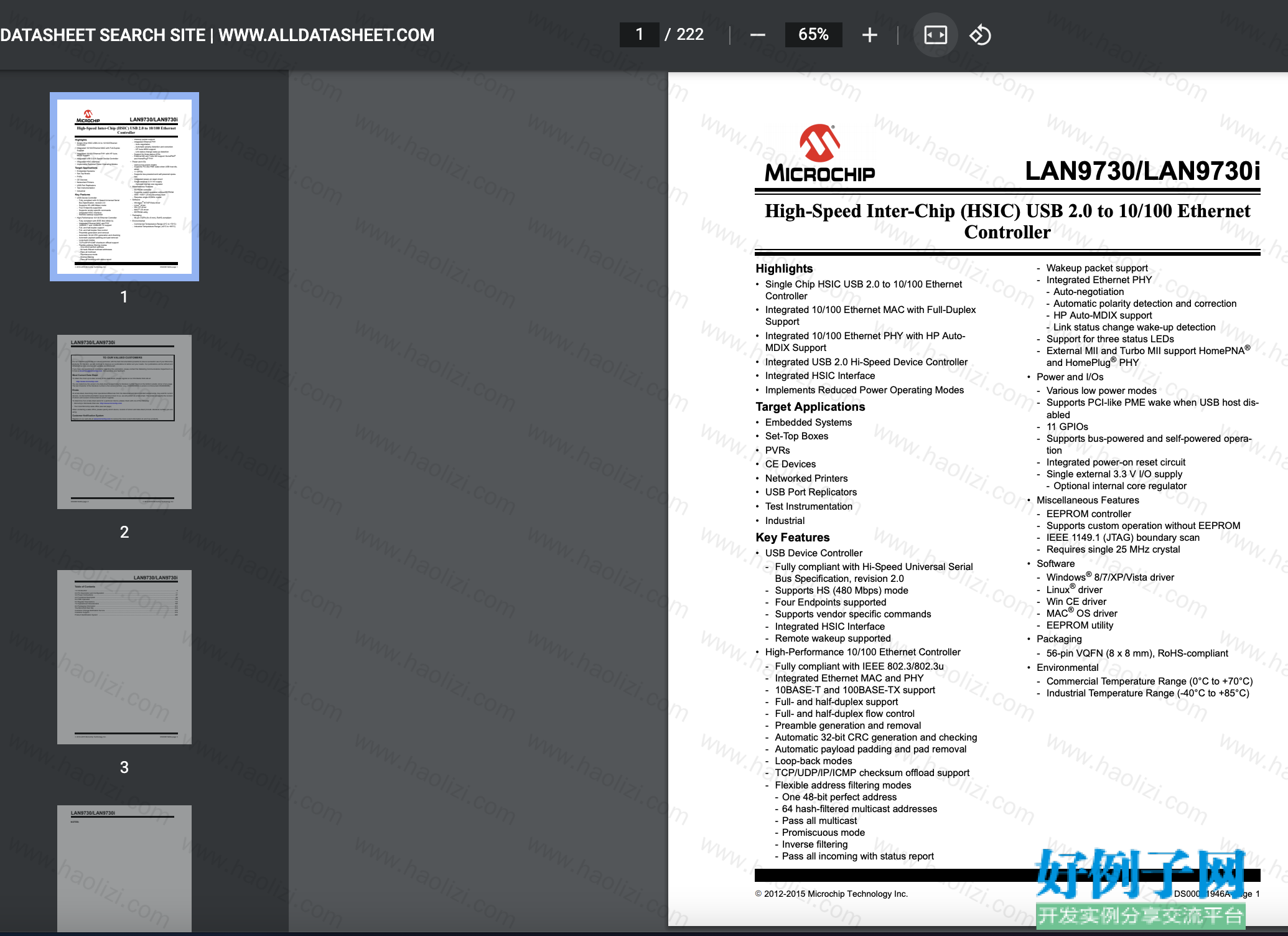Click the 'Embedded Systems' list item
This screenshot has height=936, width=1288.
pyautogui.click(x=808, y=422)
